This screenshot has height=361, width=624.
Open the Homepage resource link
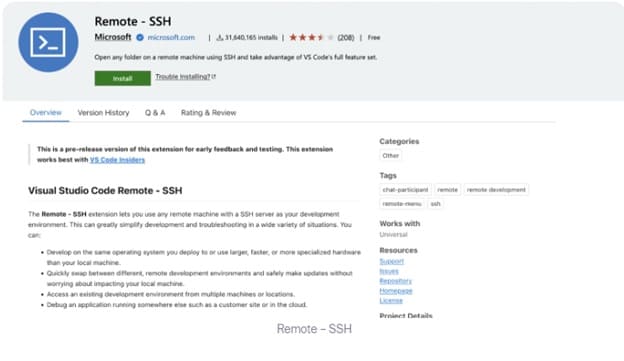tap(396, 291)
